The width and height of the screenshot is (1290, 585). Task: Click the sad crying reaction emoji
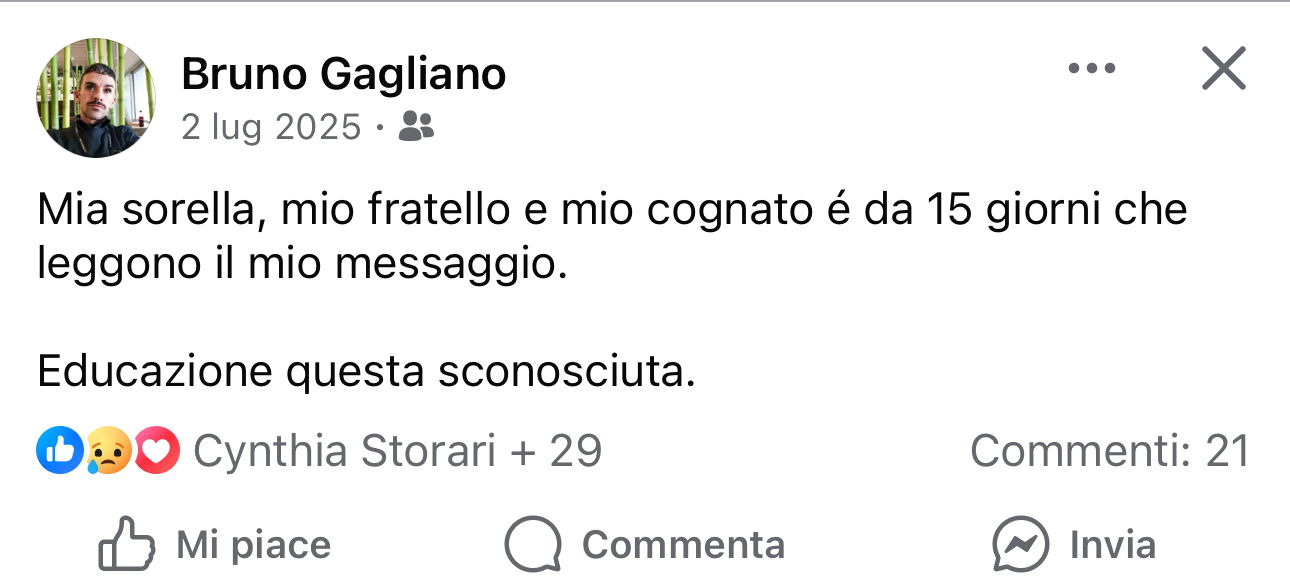[x=107, y=451]
